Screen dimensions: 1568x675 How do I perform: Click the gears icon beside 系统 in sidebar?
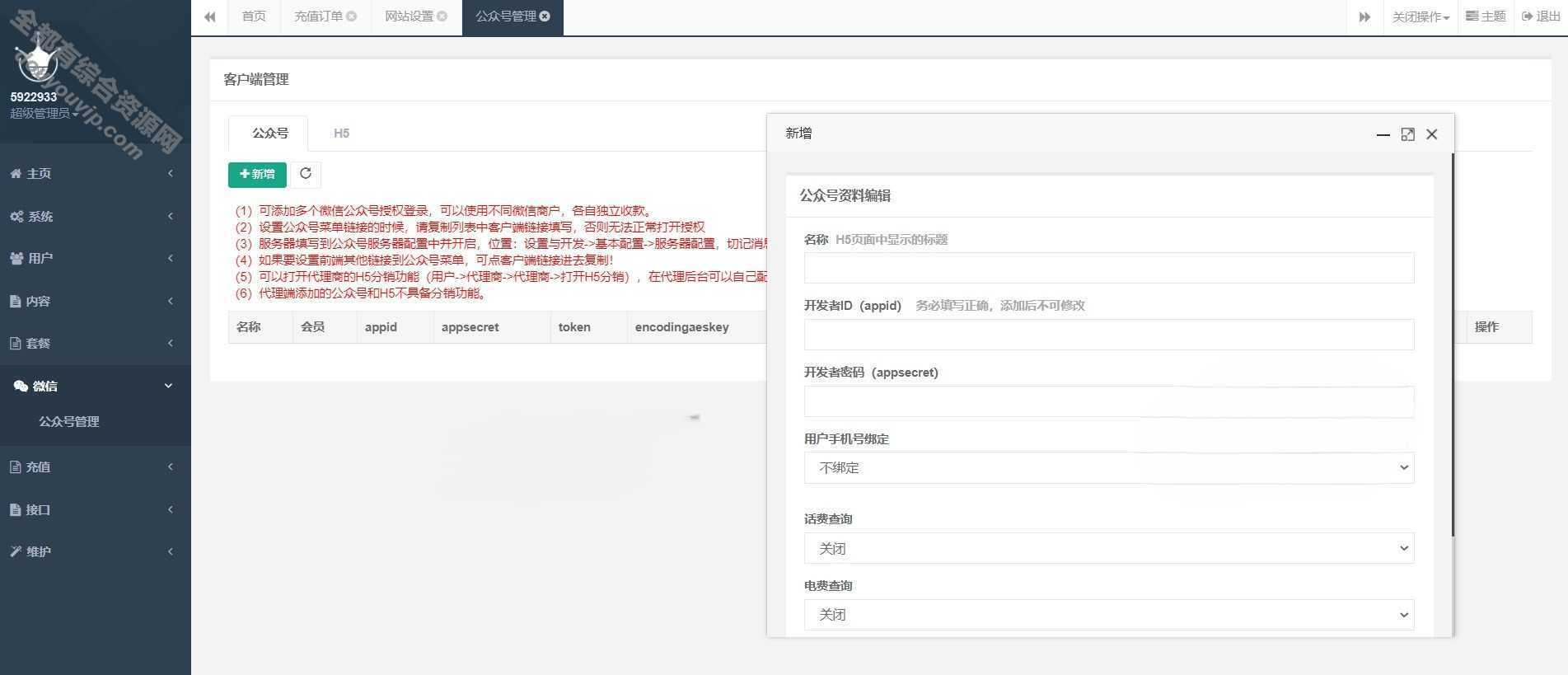[x=16, y=216]
